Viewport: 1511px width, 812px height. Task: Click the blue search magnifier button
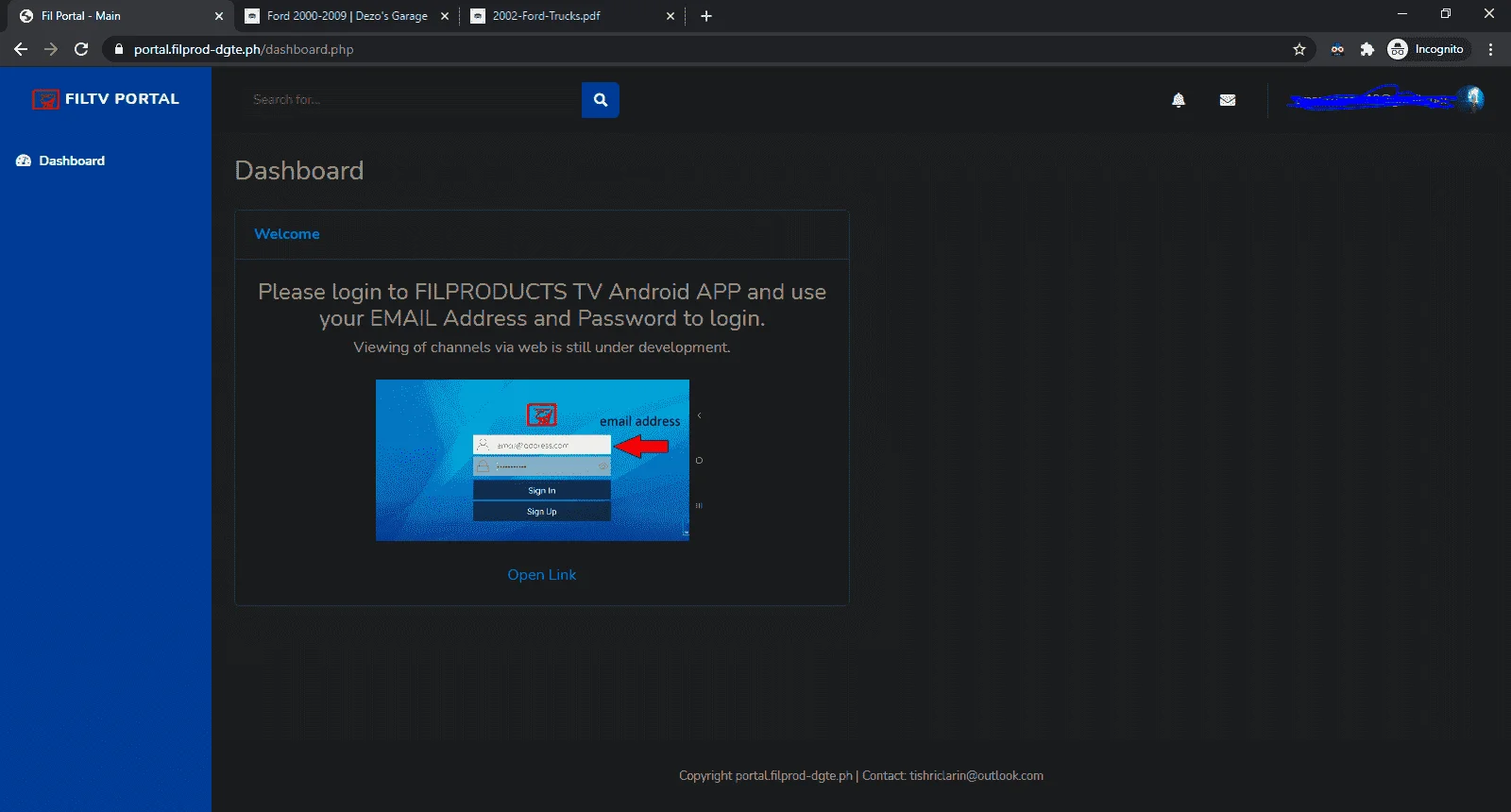point(601,100)
